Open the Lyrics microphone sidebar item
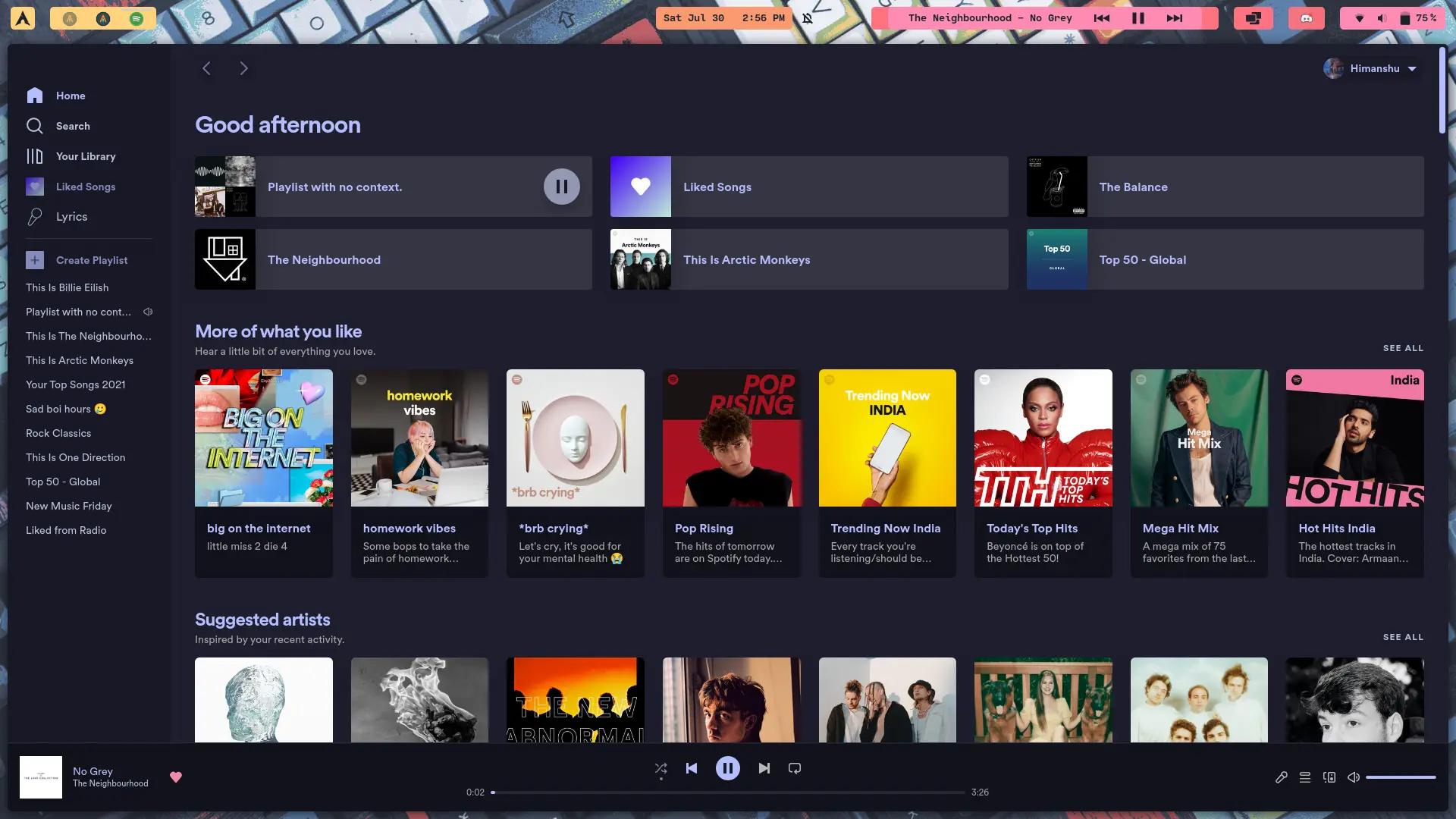The image size is (1456, 819). pos(71,217)
